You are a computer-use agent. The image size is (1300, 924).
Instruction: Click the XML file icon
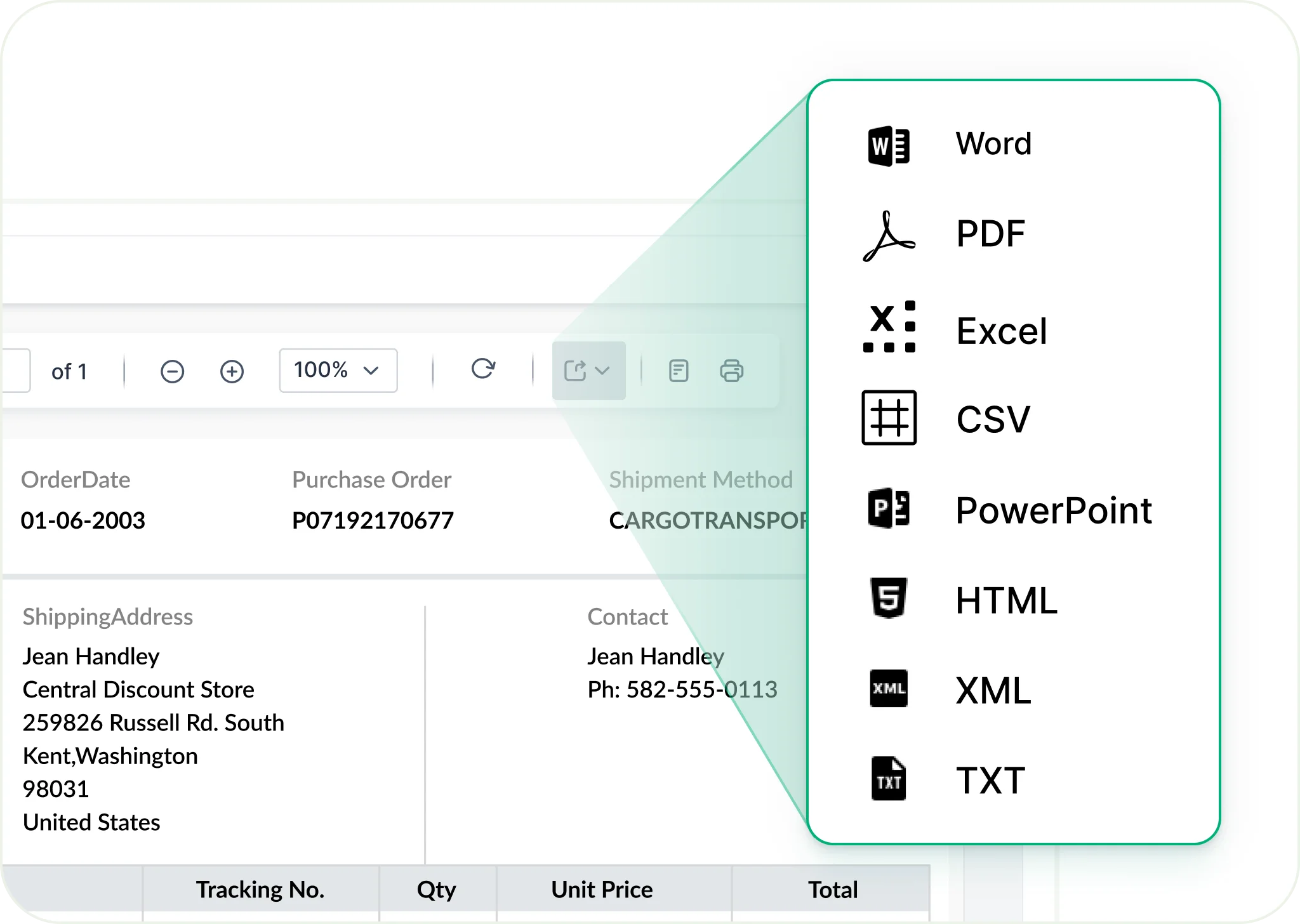coord(889,689)
